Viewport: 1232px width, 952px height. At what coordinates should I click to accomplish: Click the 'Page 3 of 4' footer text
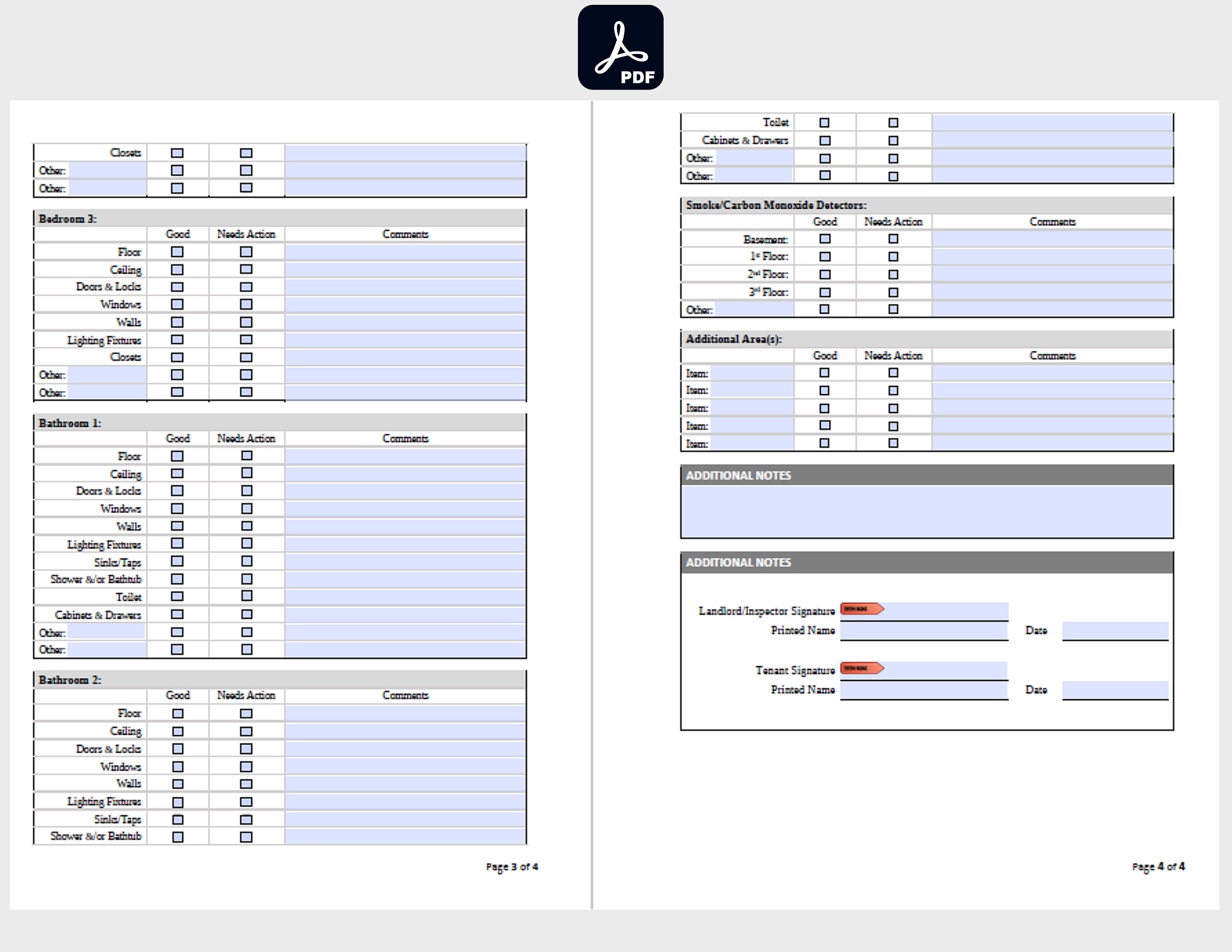point(512,867)
